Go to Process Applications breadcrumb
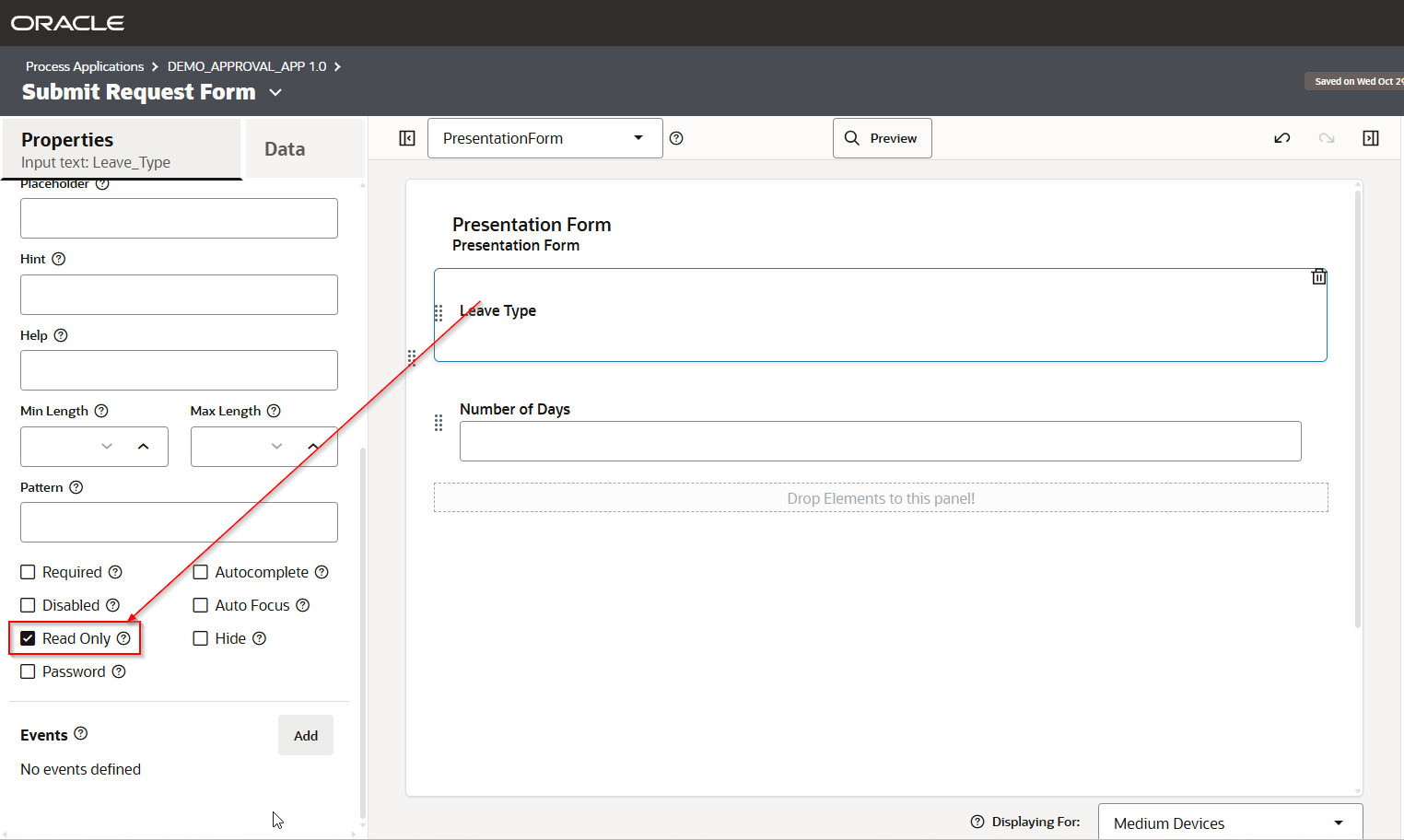The image size is (1404, 840). 85,66
